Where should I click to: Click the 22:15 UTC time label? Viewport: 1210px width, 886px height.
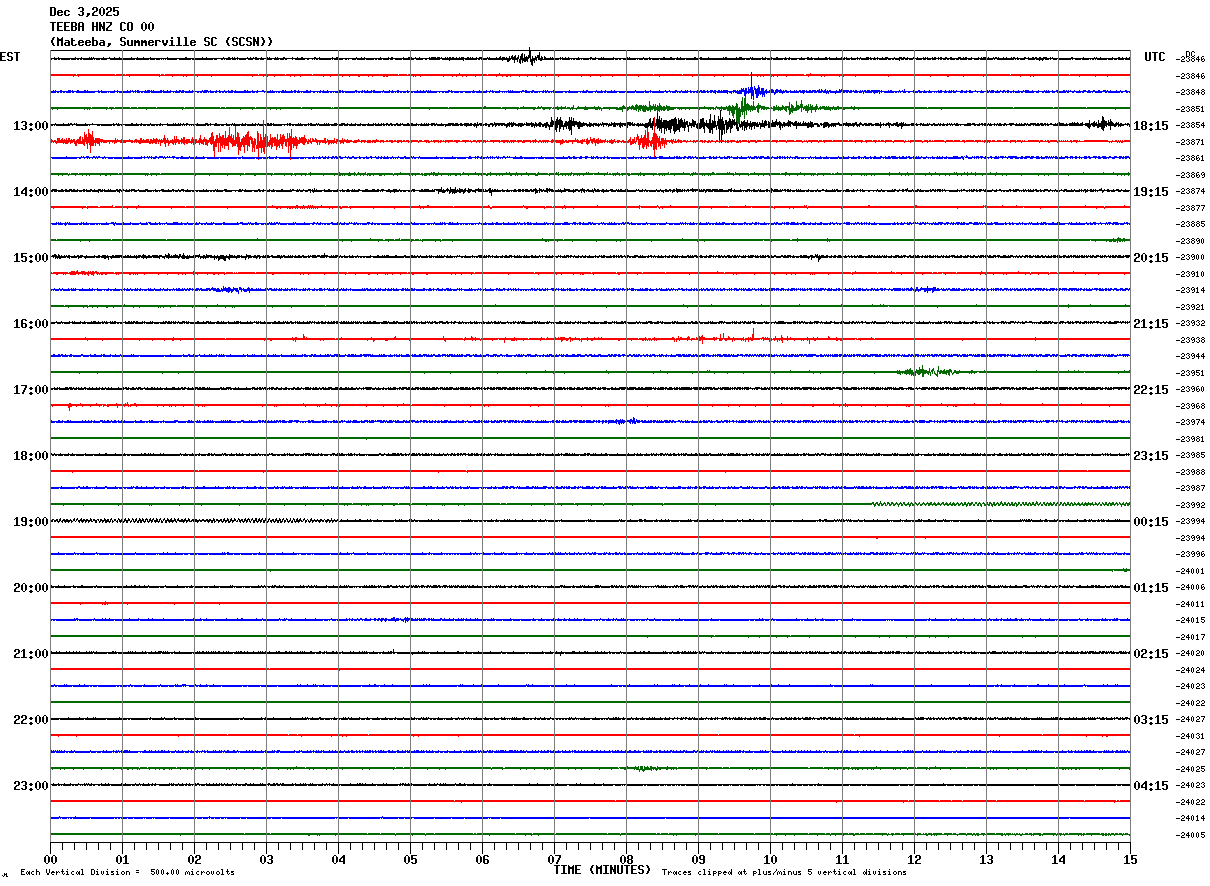(x=1151, y=390)
